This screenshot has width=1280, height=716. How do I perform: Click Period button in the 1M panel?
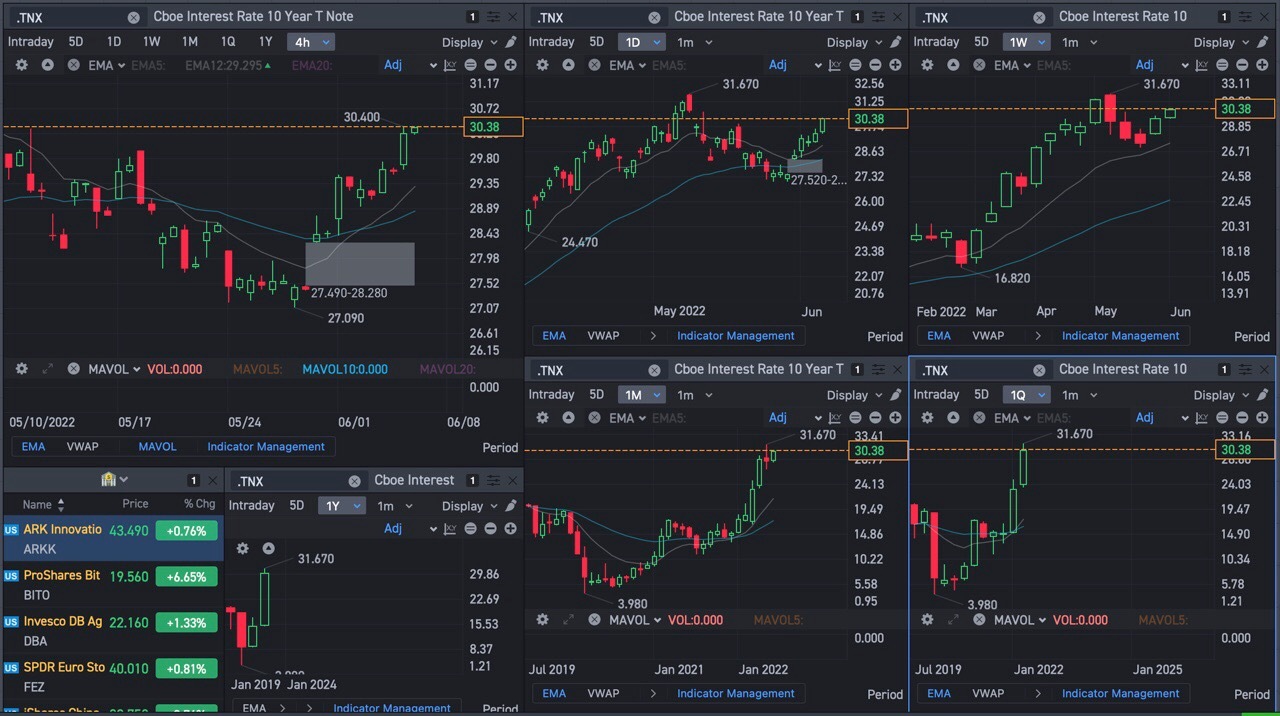[x=885, y=694]
